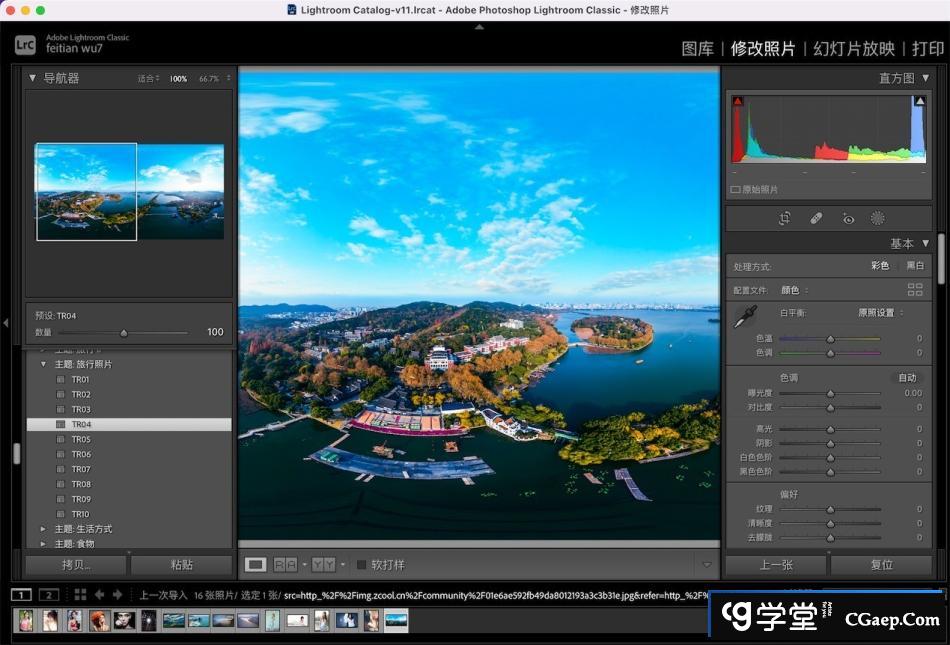Image resolution: width=950 pixels, height=645 pixels.
Task: Click the 复位 reset button
Action: coord(881,564)
